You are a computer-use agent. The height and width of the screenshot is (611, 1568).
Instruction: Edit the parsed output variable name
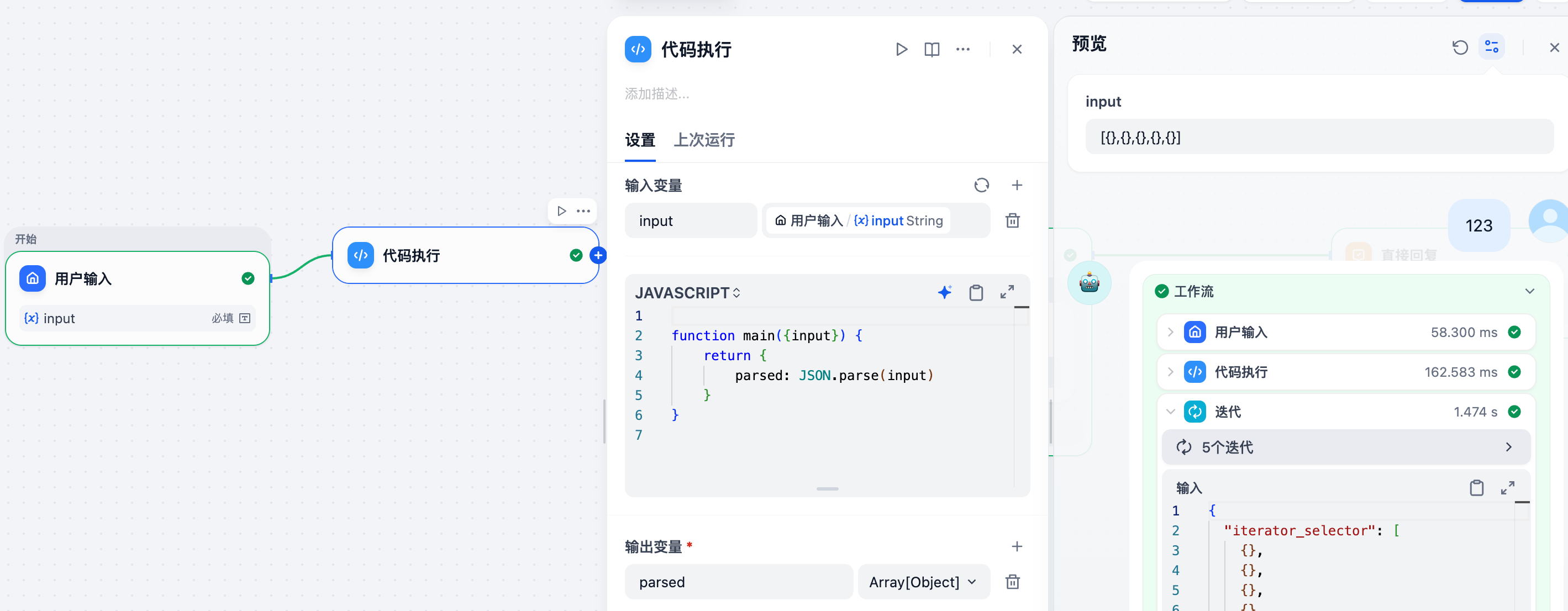[738, 582]
